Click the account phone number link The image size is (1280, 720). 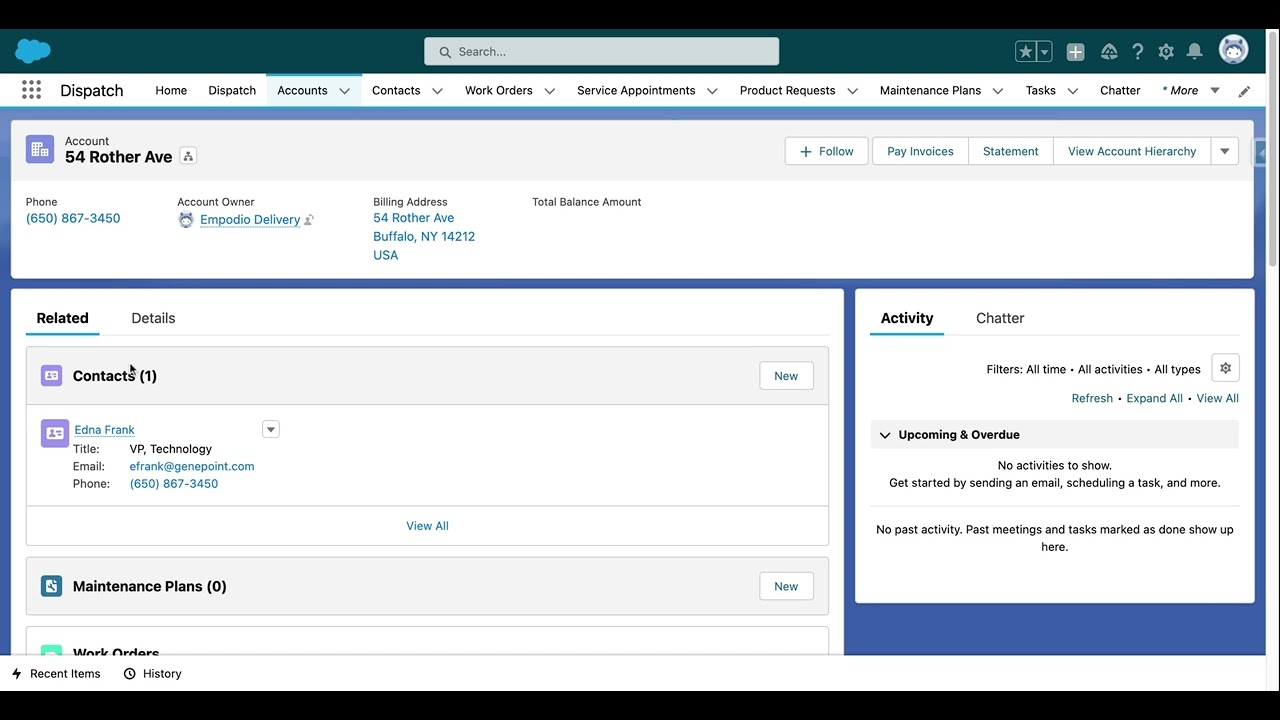73,218
